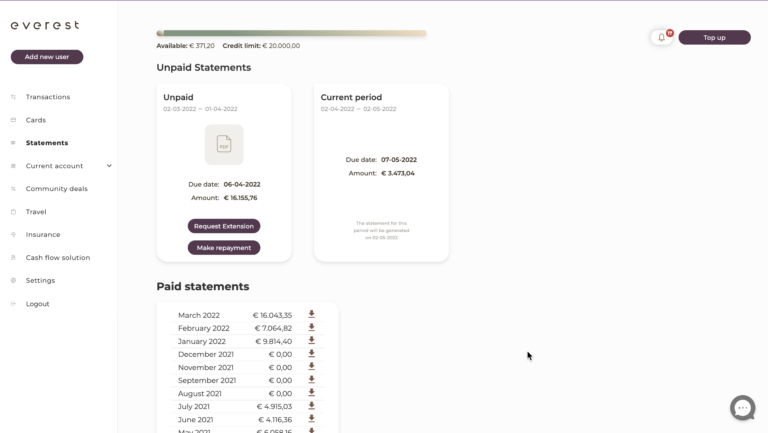This screenshot has width=768, height=433.
Task: Expand the Current account submenu chevron
Action: tap(109, 166)
